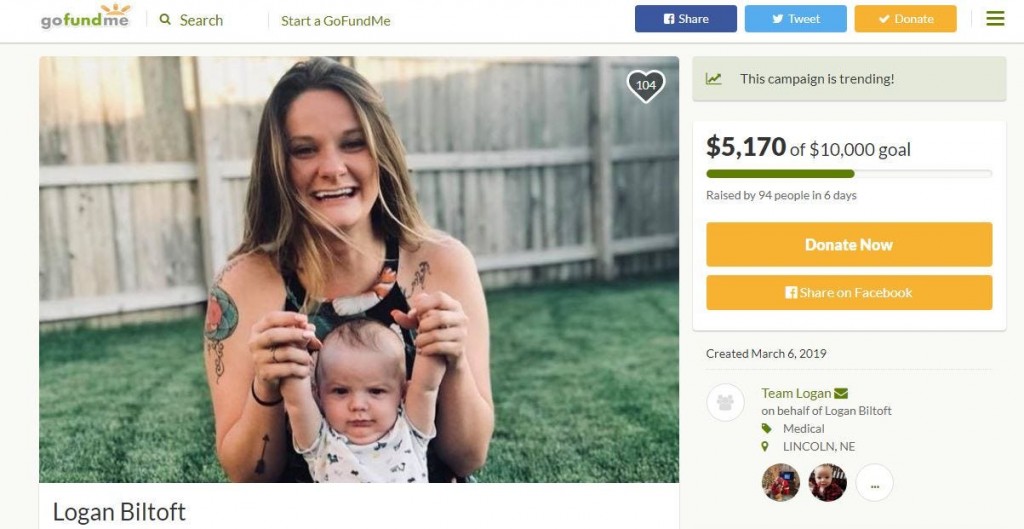Click the GoFundMe logo
This screenshot has height=529, width=1024.
(x=85, y=18)
